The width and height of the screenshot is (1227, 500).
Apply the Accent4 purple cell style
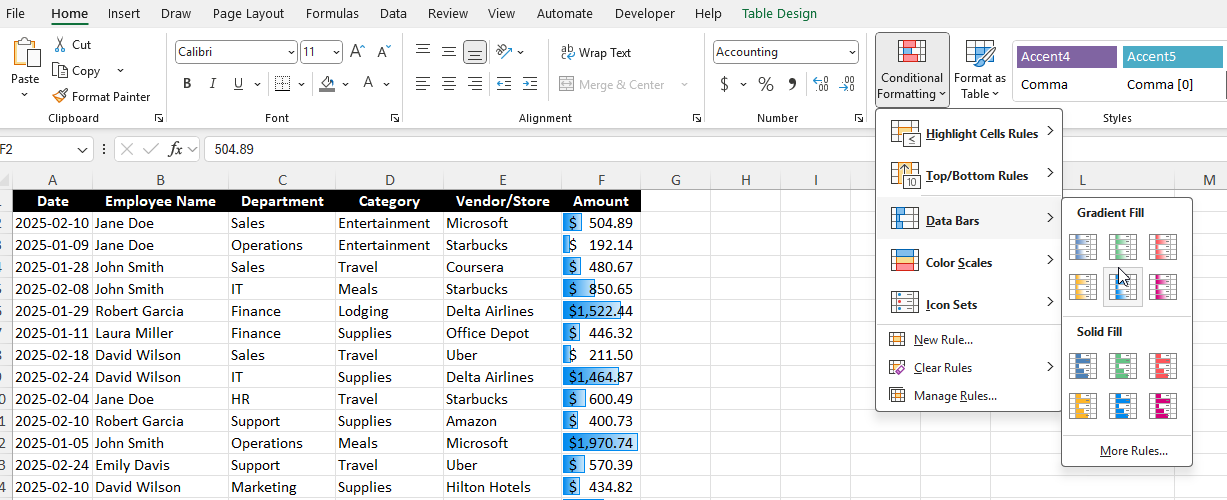coord(1066,57)
